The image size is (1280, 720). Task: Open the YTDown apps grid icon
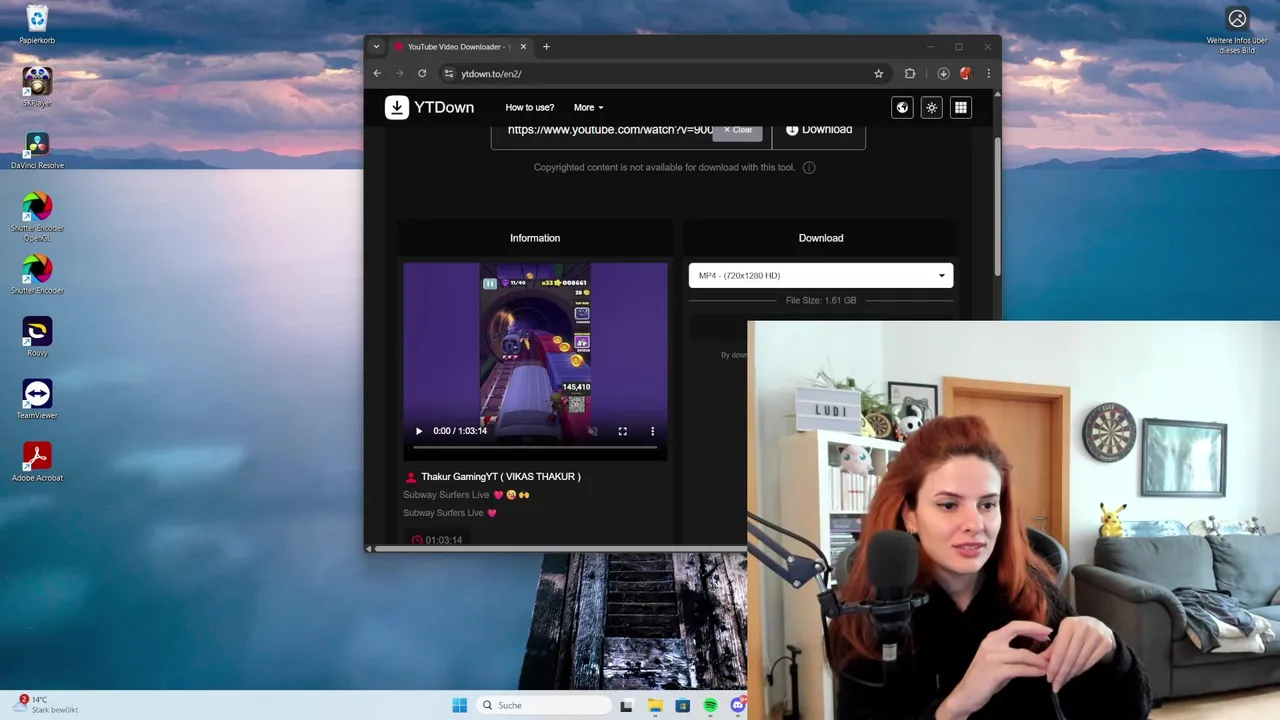point(961,107)
